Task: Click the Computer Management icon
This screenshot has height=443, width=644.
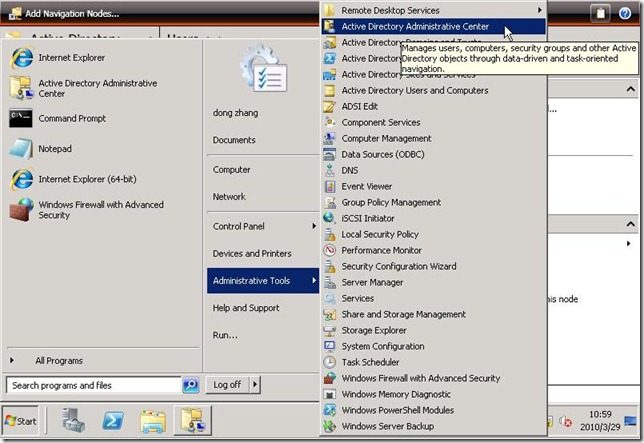Action: coord(329,138)
